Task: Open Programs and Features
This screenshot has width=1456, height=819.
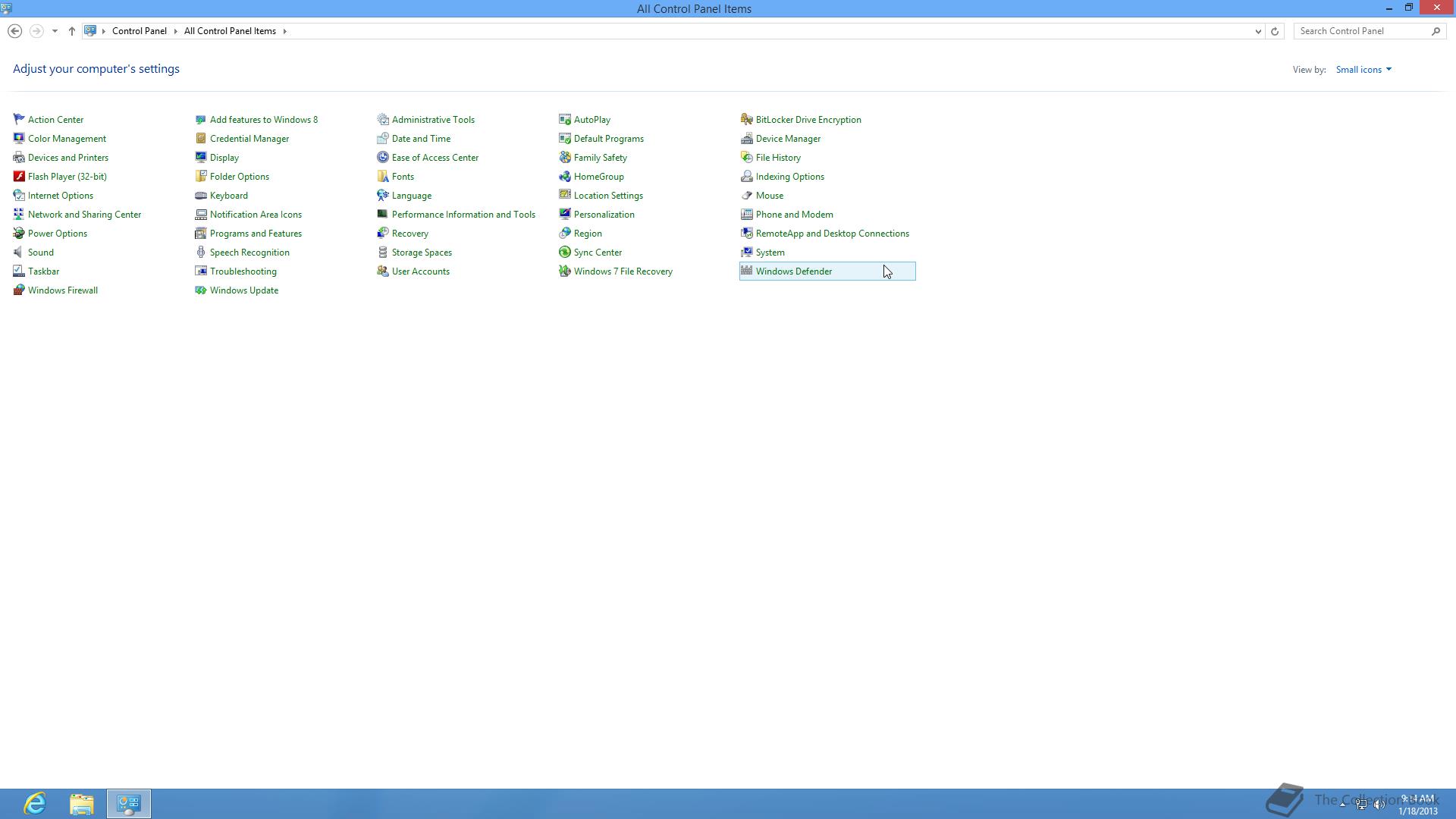Action: pyautogui.click(x=256, y=233)
